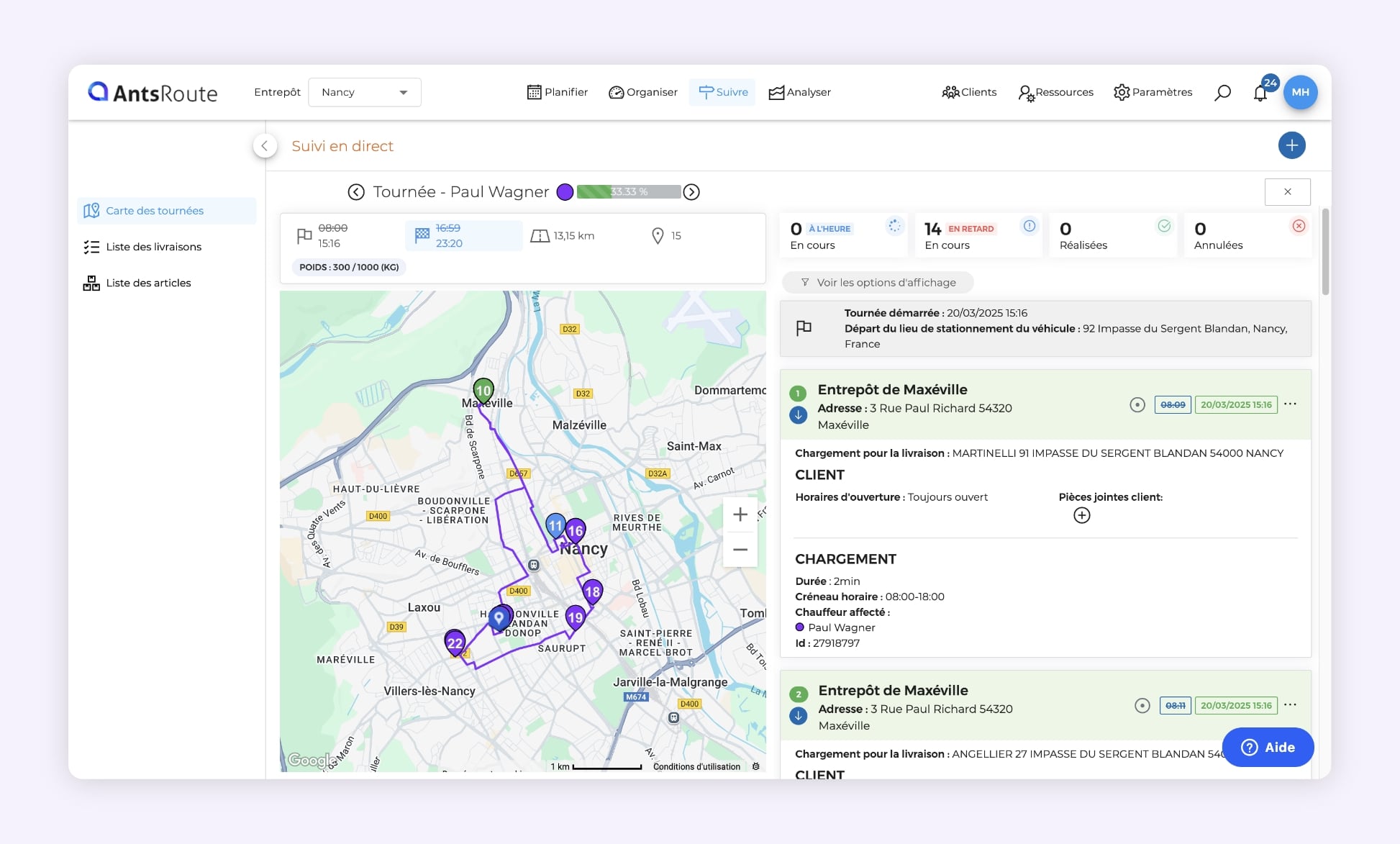Open three-dot menu of first stop
This screenshot has height=844, width=1400.
[1290, 404]
